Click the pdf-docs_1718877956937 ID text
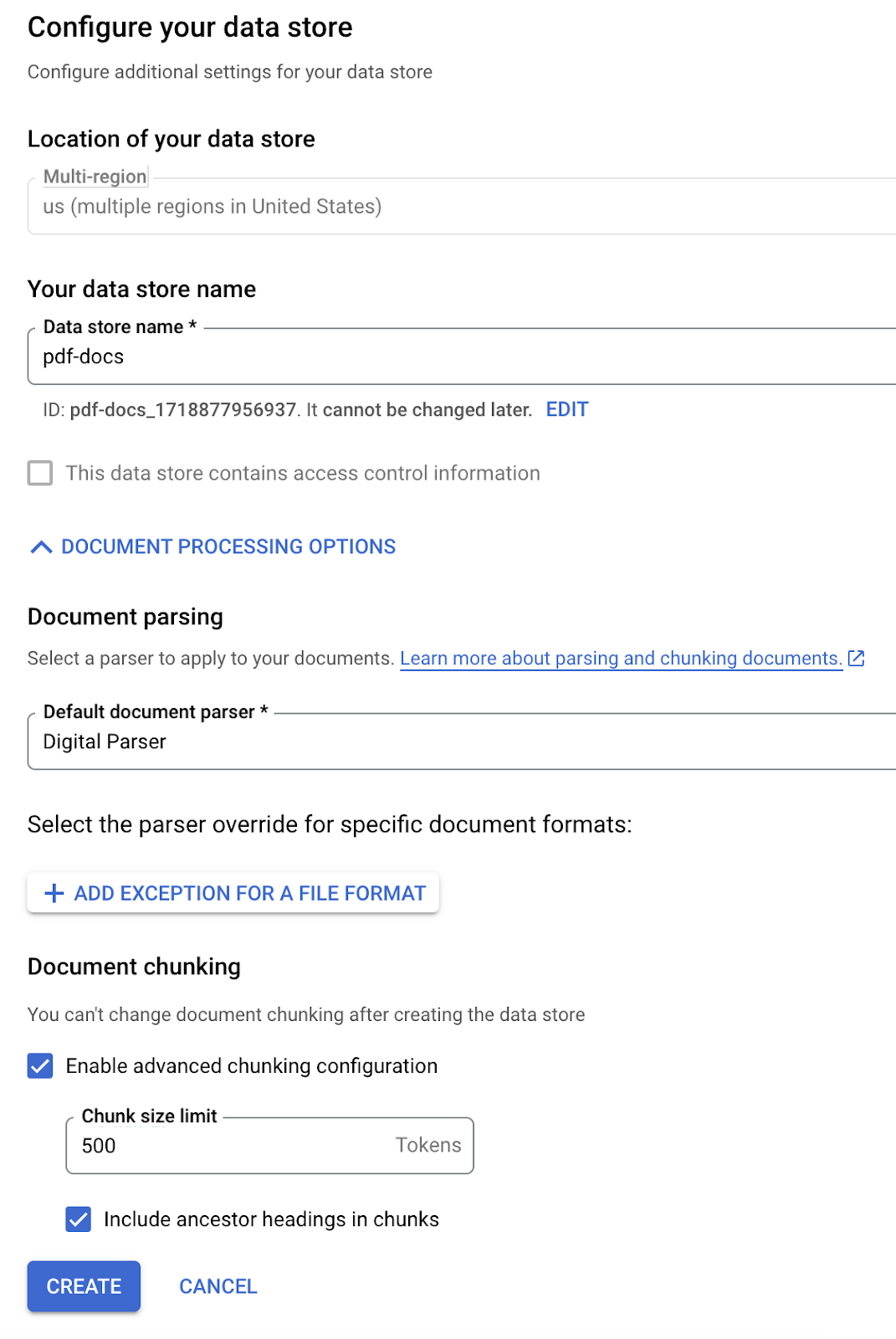The image size is (896, 1339). [183, 410]
